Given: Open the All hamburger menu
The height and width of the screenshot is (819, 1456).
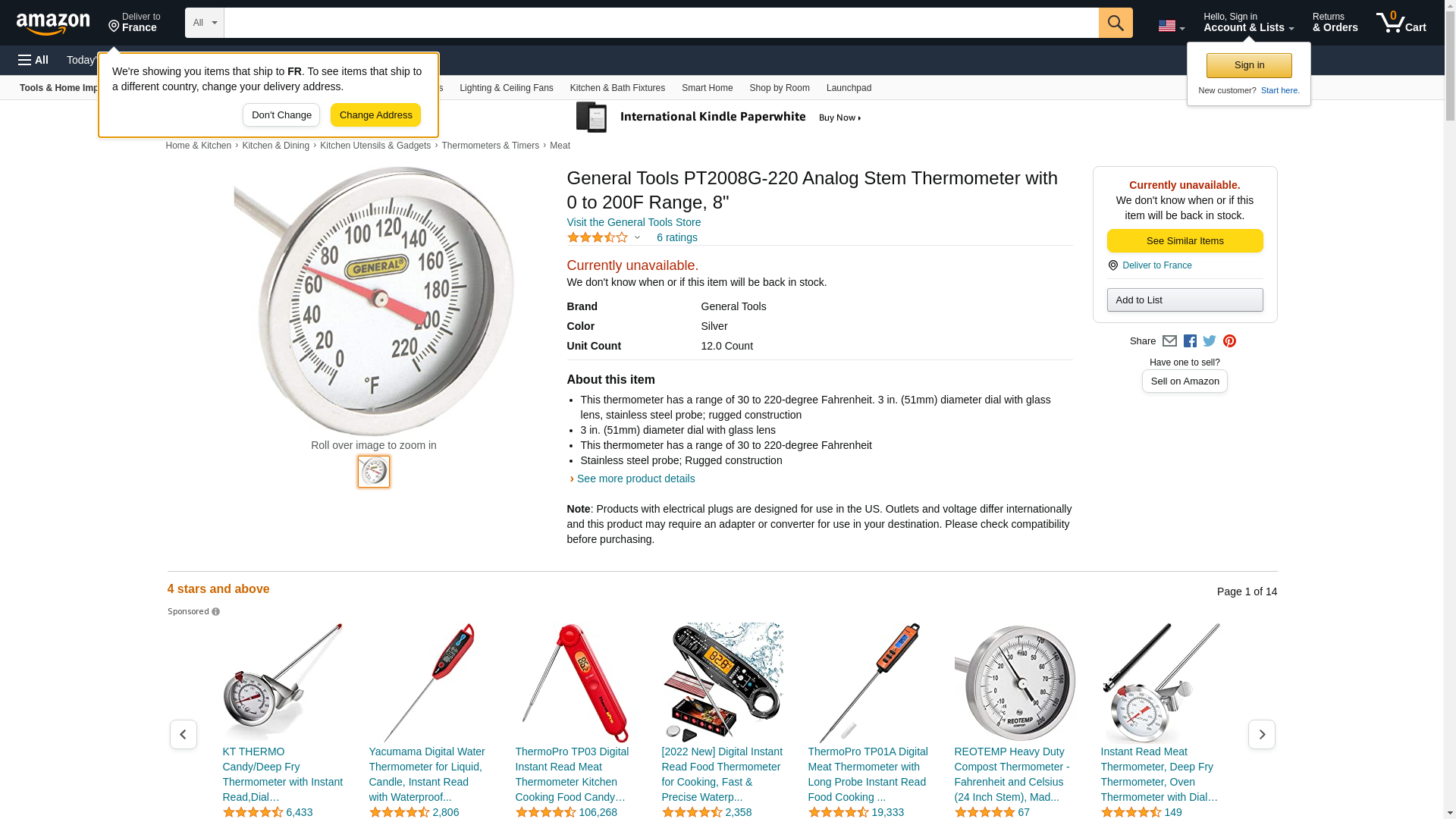Looking at the screenshot, I should (x=33, y=60).
